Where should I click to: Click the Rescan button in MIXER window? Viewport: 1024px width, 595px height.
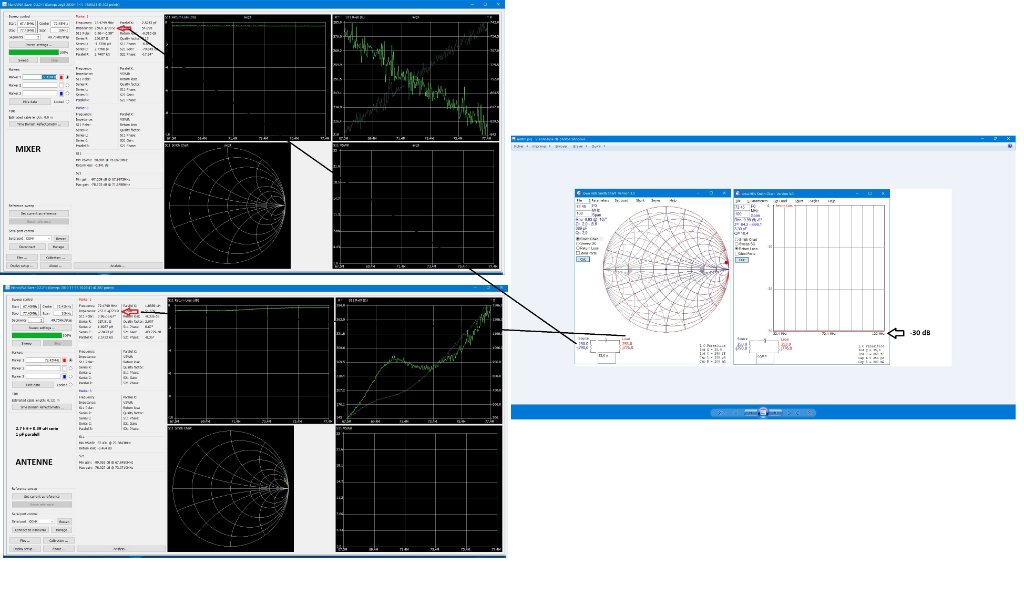tap(61, 238)
